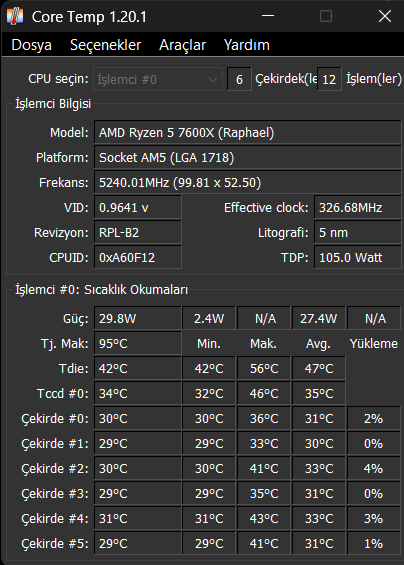Click the Min. column header
The height and width of the screenshot is (565, 404).
coord(209,343)
